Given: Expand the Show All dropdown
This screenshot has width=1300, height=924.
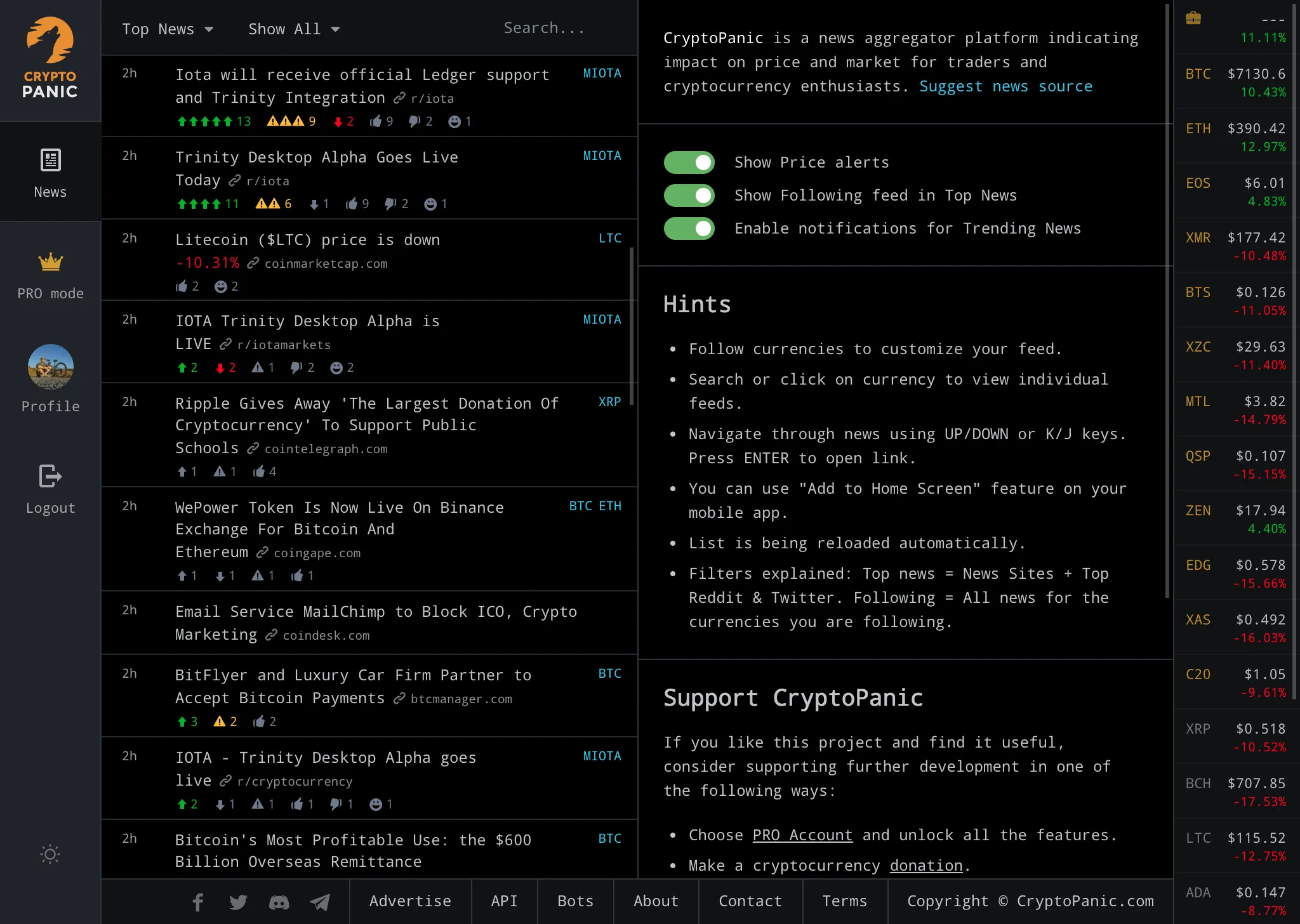Looking at the screenshot, I should point(294,29).
